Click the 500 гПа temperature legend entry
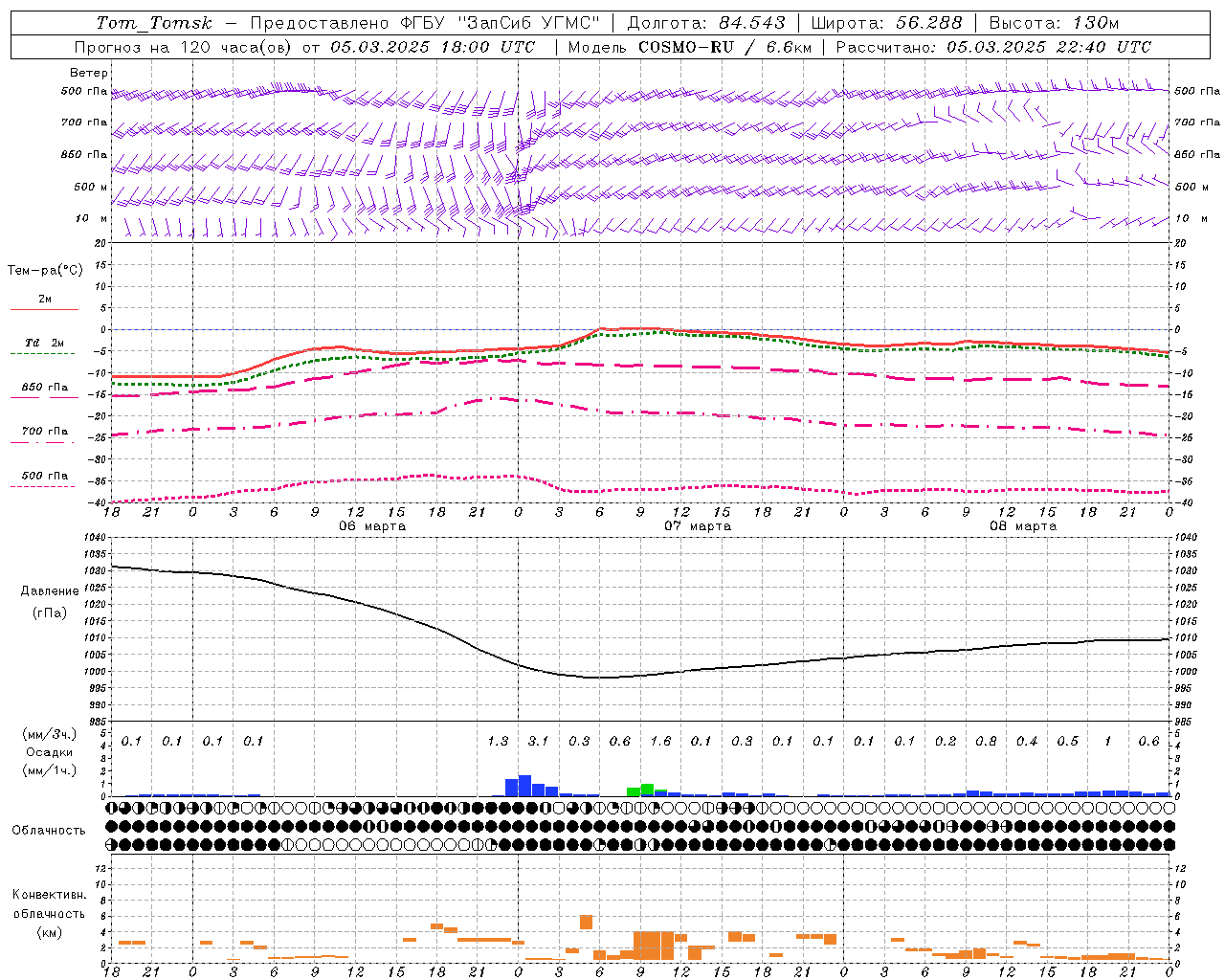The image size is (1225, 980). pos(44,478)
